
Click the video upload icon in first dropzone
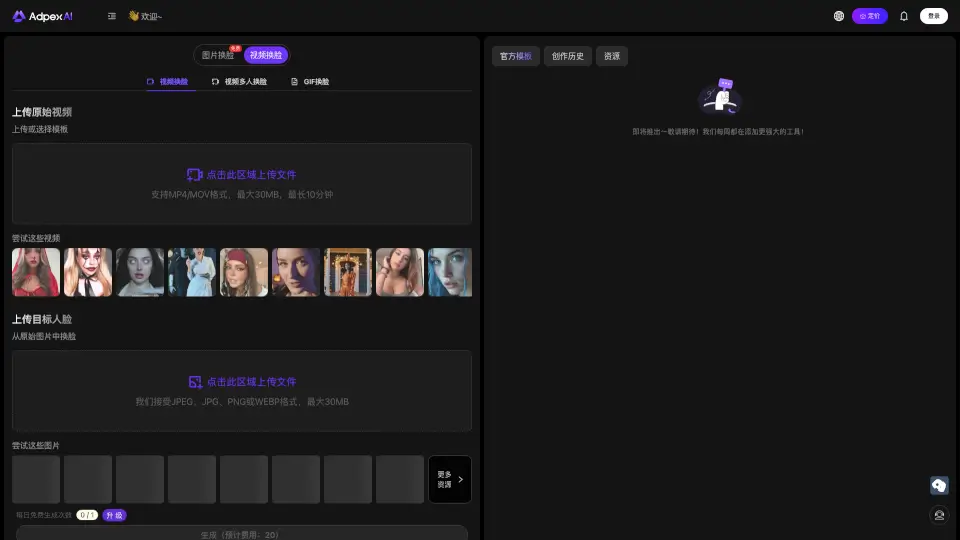pyautogui.click(x=195, y=174)
